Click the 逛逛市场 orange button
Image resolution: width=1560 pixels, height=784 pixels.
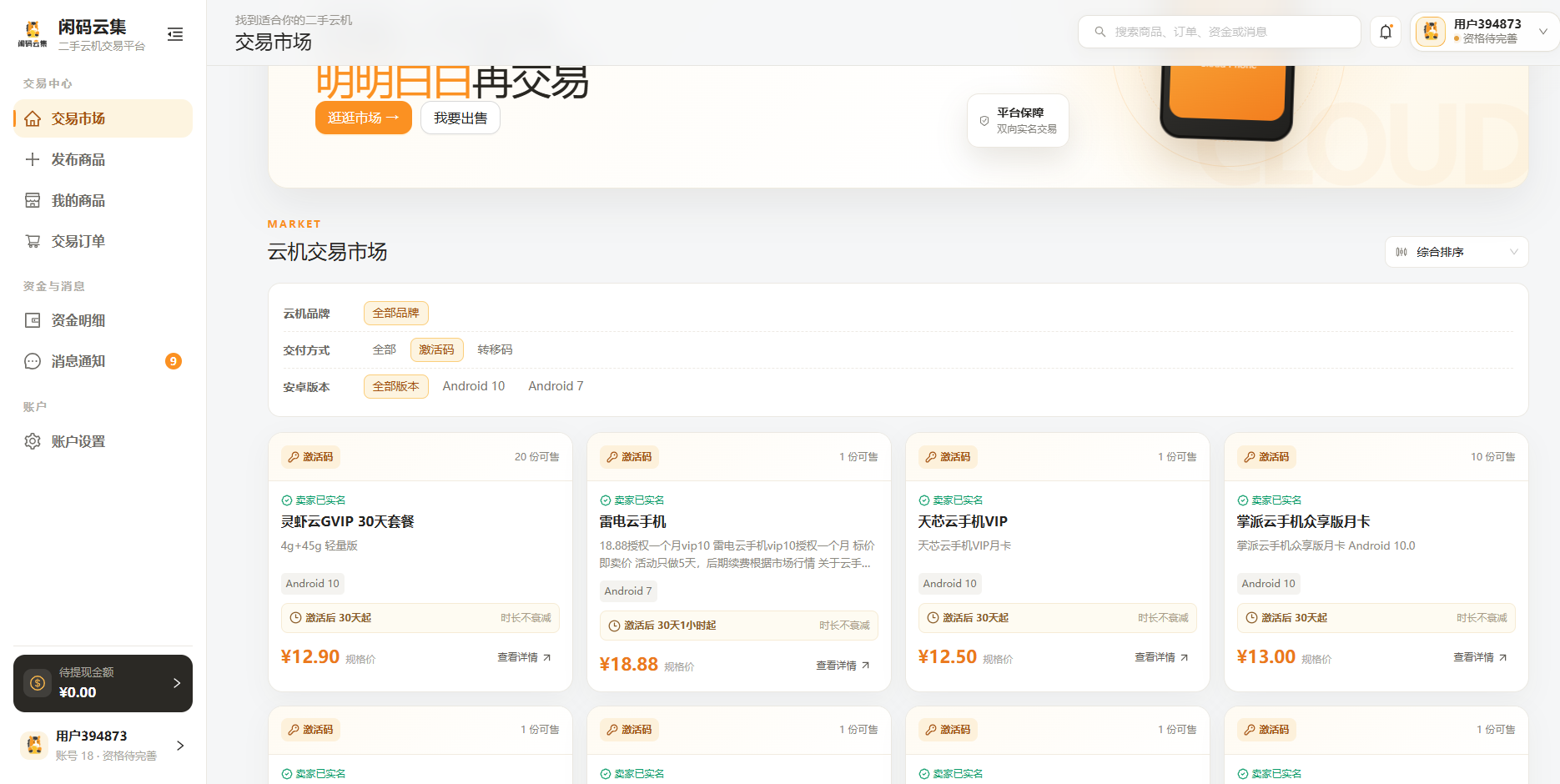click(364, 118)
